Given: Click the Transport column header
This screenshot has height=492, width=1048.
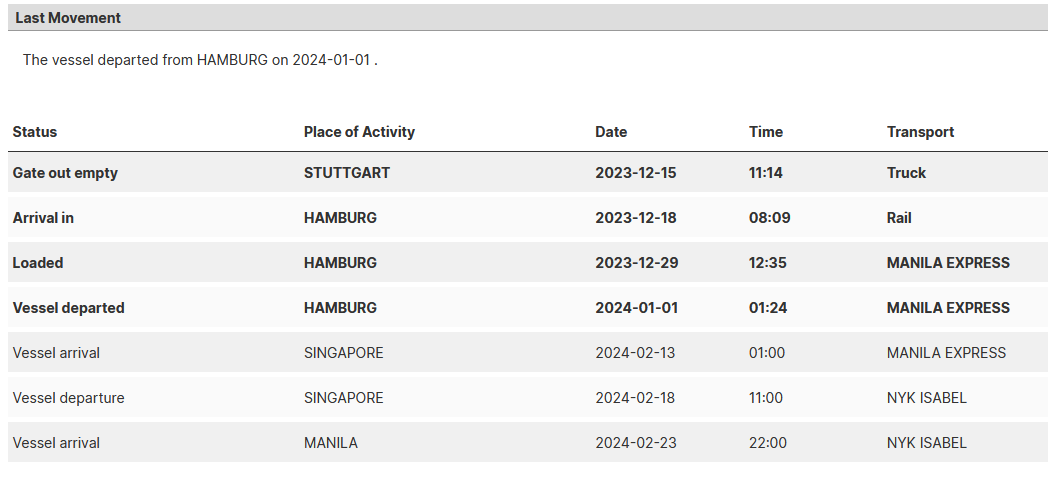Looking at the screenshot, I should 920,132.
